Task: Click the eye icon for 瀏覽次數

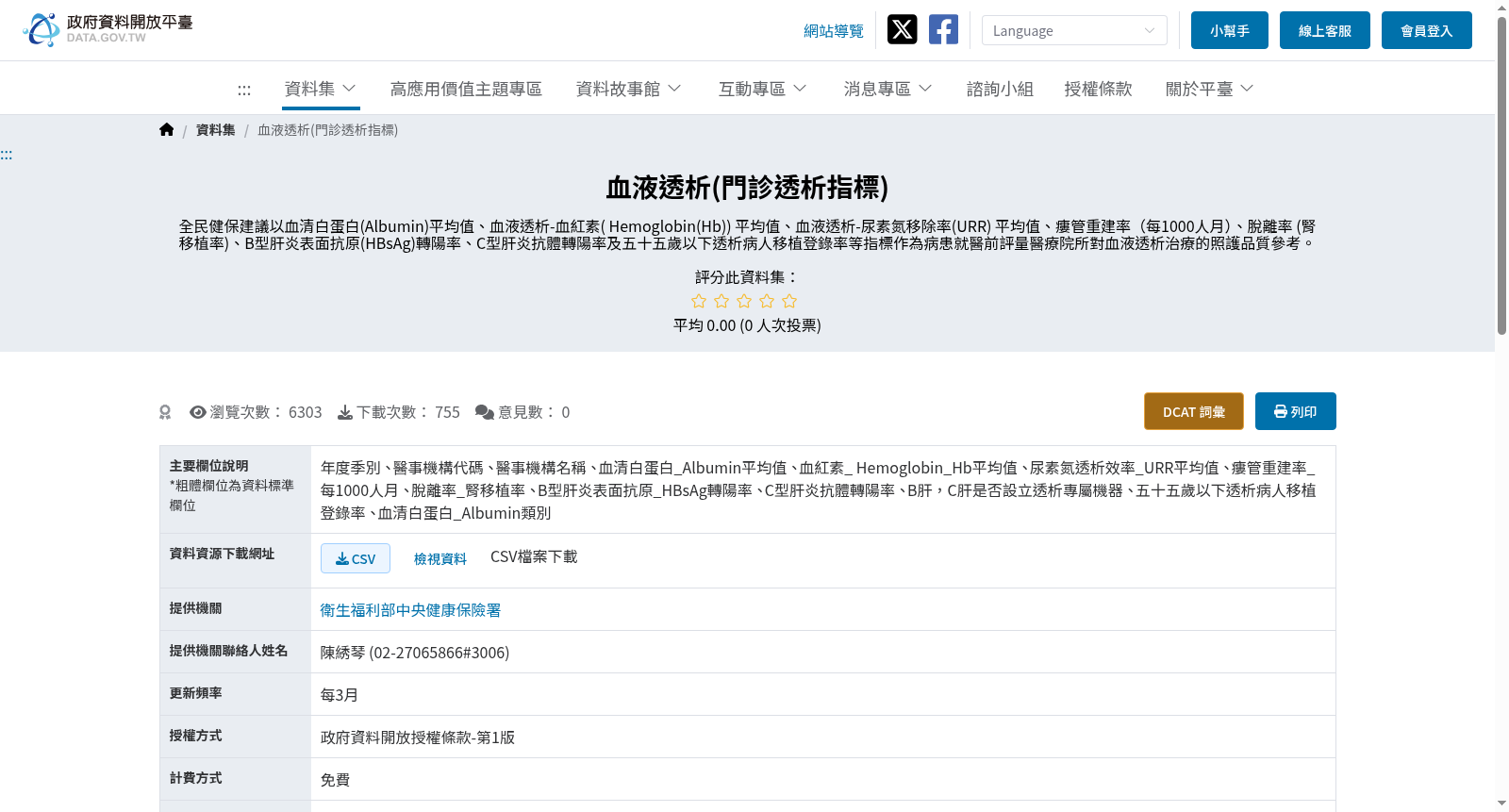Action: (x=198, y=412)
